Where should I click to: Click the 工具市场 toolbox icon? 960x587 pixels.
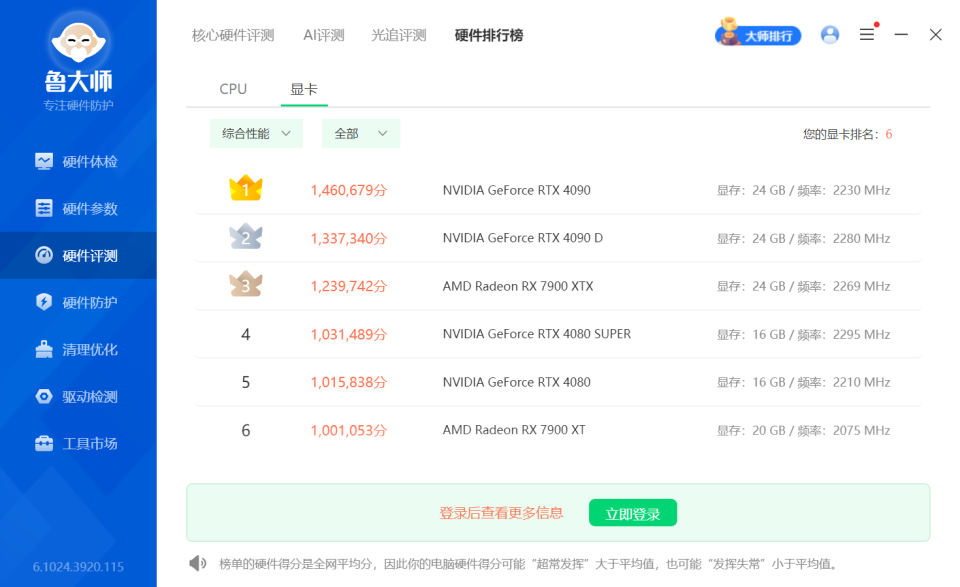[44, 443]
